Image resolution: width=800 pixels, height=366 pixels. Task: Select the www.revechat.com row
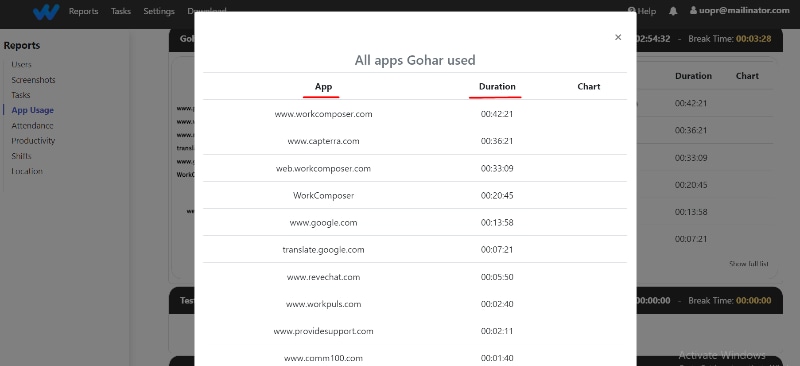[x=415, y=277]
